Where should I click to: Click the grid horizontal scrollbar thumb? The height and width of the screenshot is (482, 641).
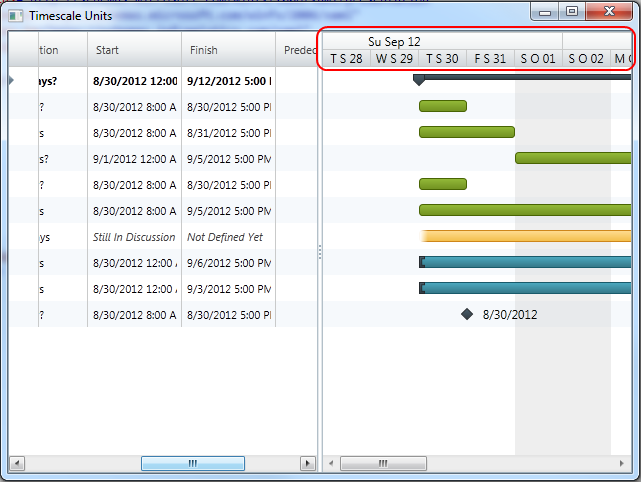(192, 463)
